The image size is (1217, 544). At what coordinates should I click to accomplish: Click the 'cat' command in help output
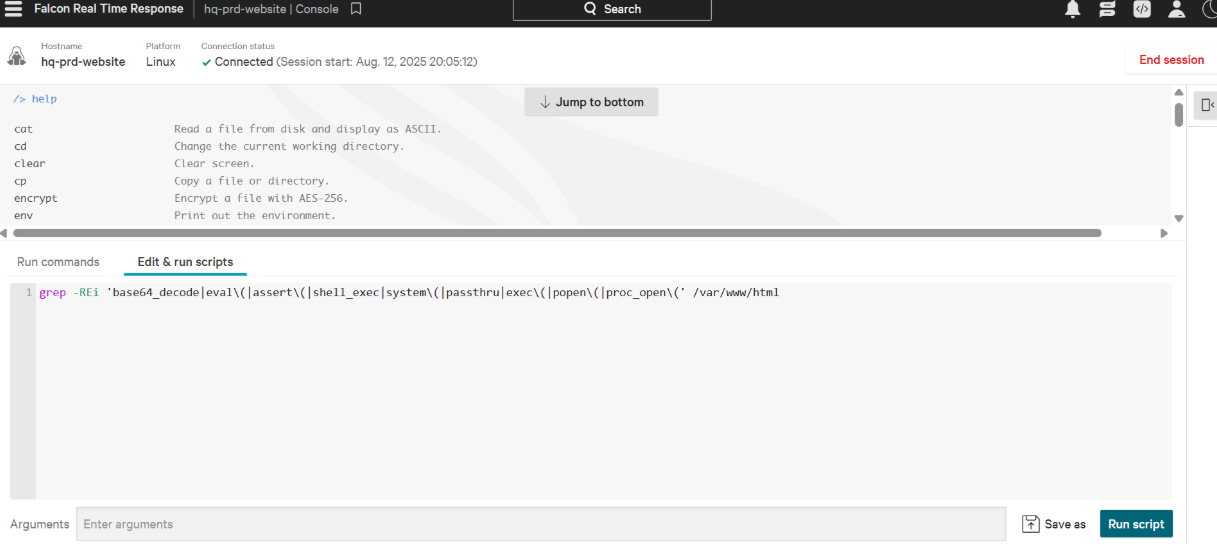coord(23,129)
